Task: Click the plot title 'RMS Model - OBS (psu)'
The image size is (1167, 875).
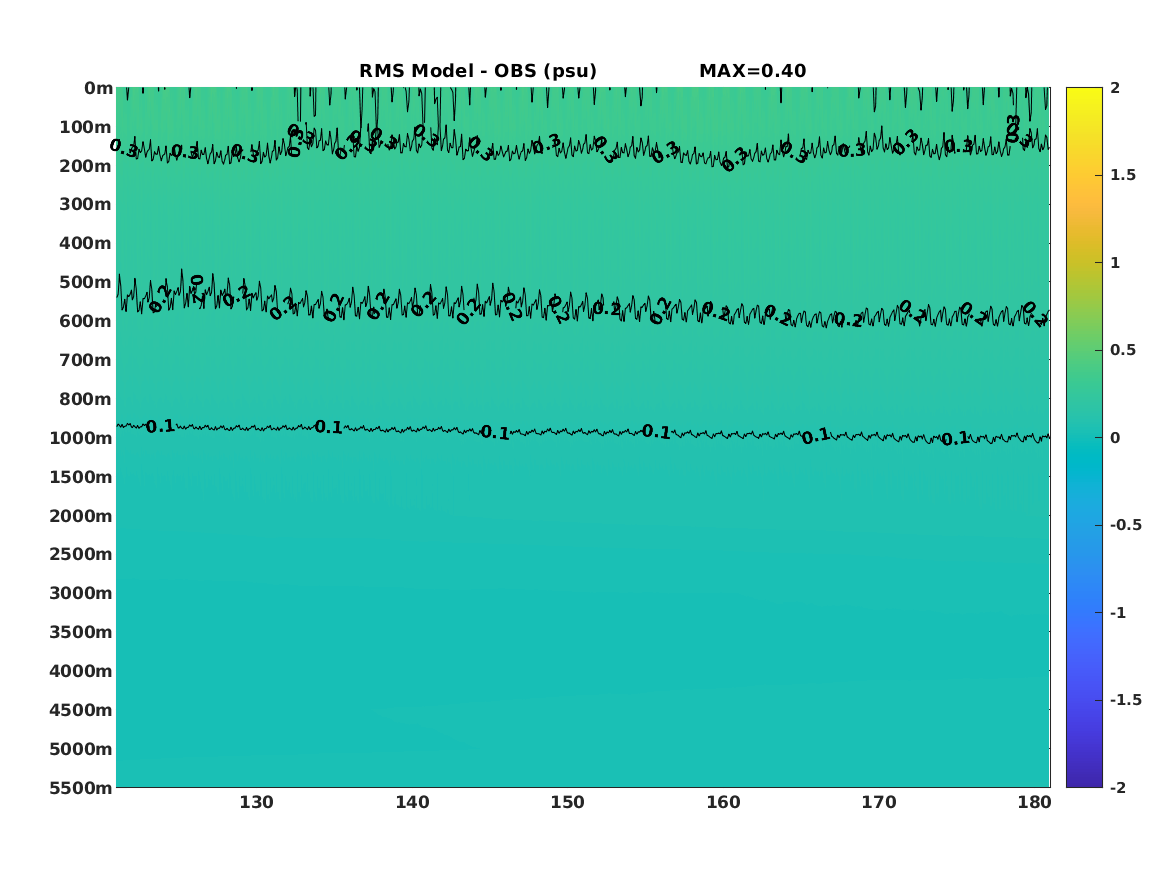Action: coord(478,71)
